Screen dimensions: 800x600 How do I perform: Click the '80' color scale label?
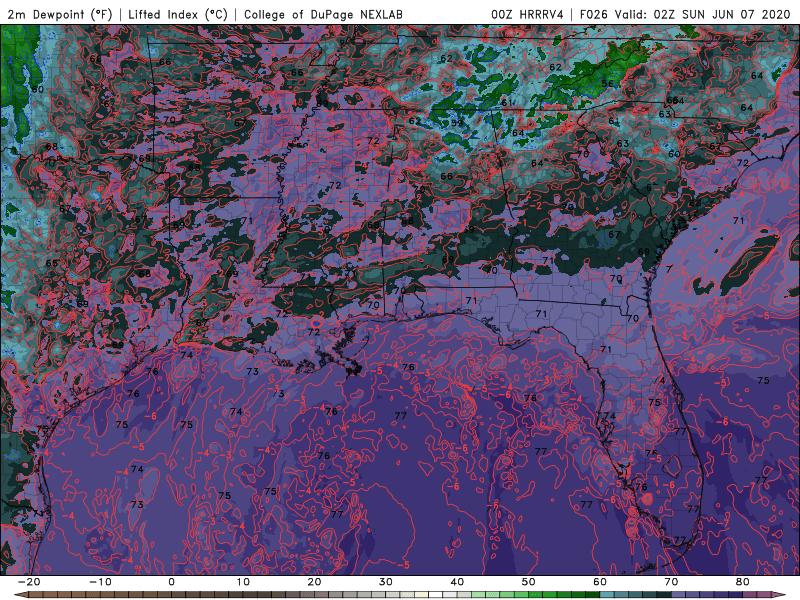pos(743,582)
